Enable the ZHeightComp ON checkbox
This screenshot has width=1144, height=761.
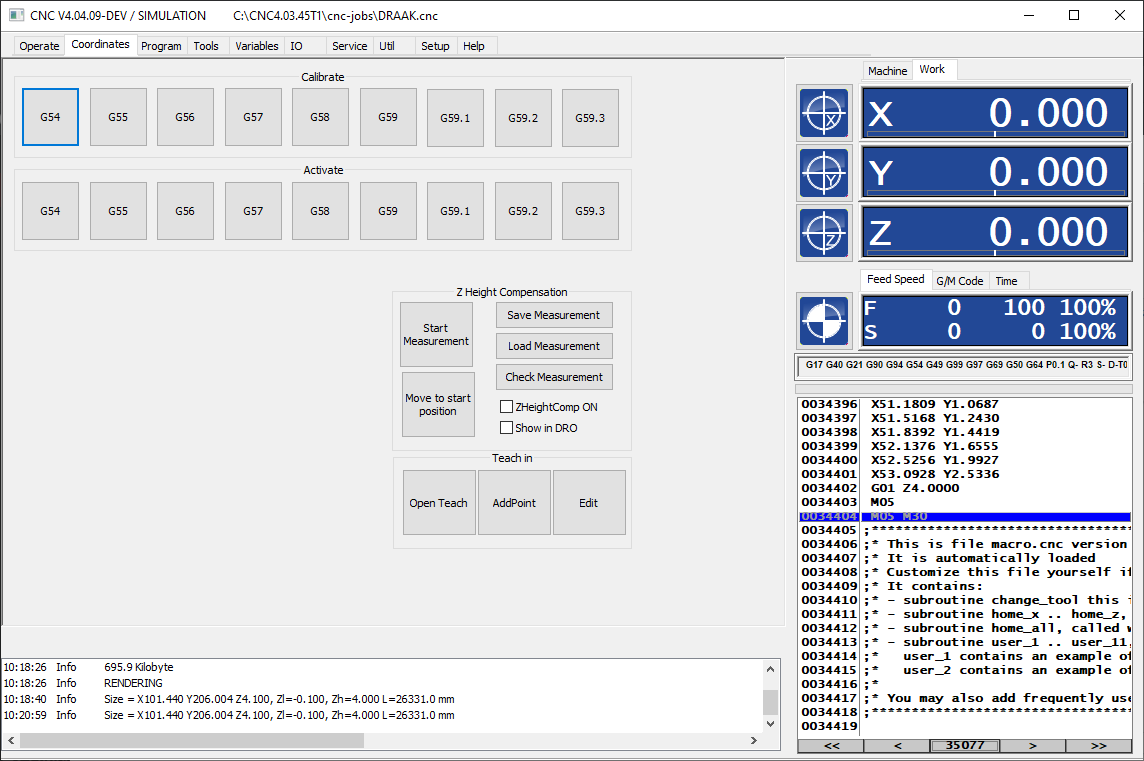pyautogui.click(x=506, y=406)
